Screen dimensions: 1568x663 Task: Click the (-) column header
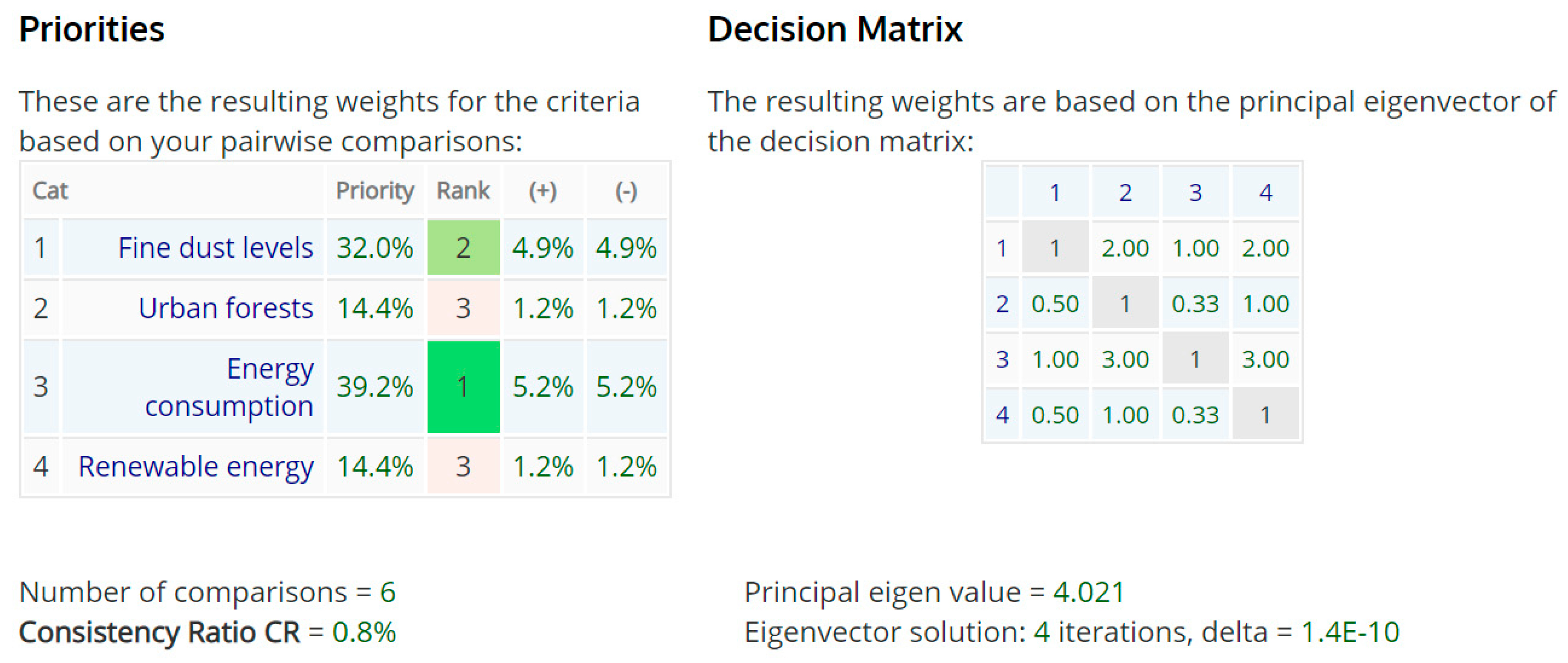click(x=626, y=191)
